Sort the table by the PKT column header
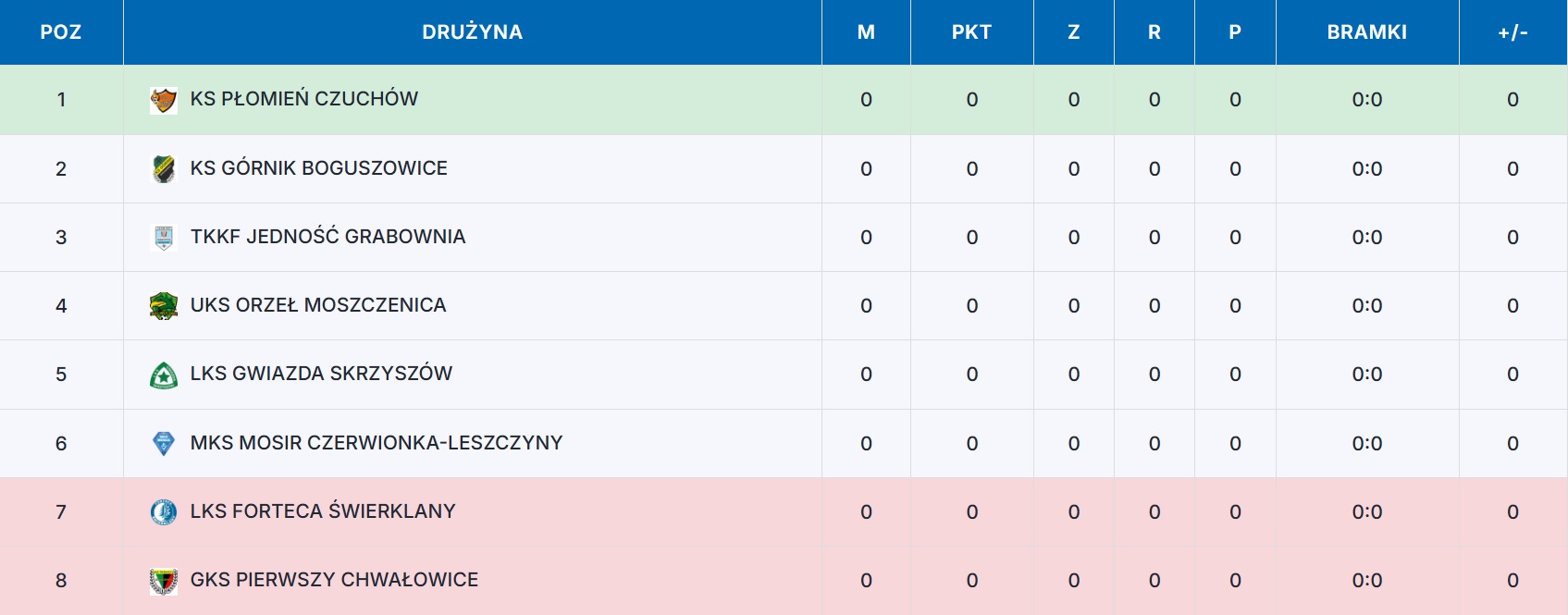Screen dimensions: 1568x615 971,32
